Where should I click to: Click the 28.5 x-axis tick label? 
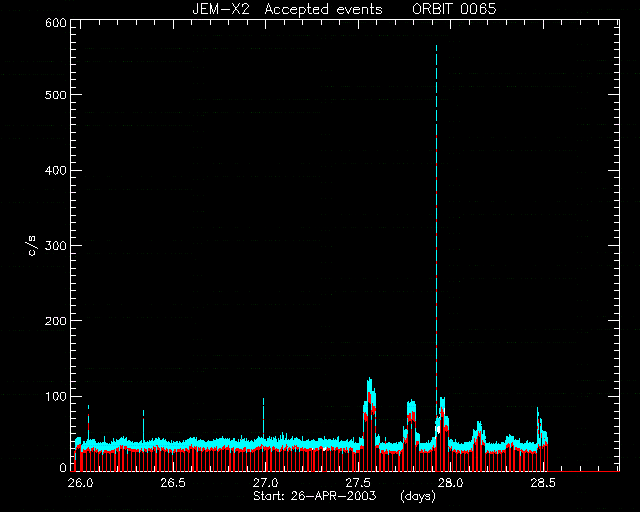click(x=543, y=483)
